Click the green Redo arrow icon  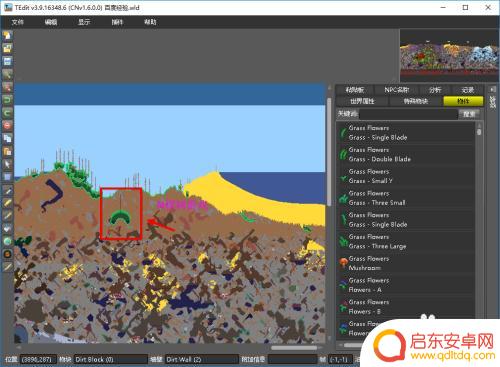click(x=7, y=113)
